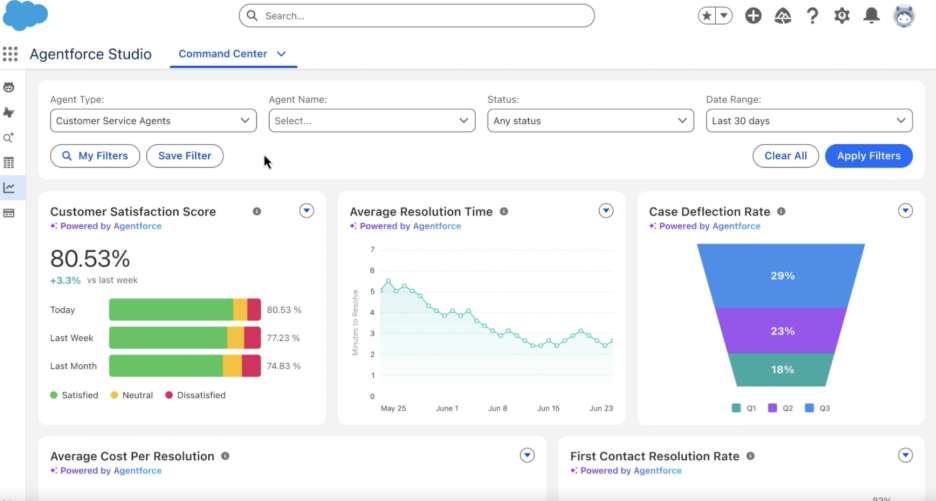Open the help question mark icon
This screenshot has height=501, width=936.
(812, 16)
